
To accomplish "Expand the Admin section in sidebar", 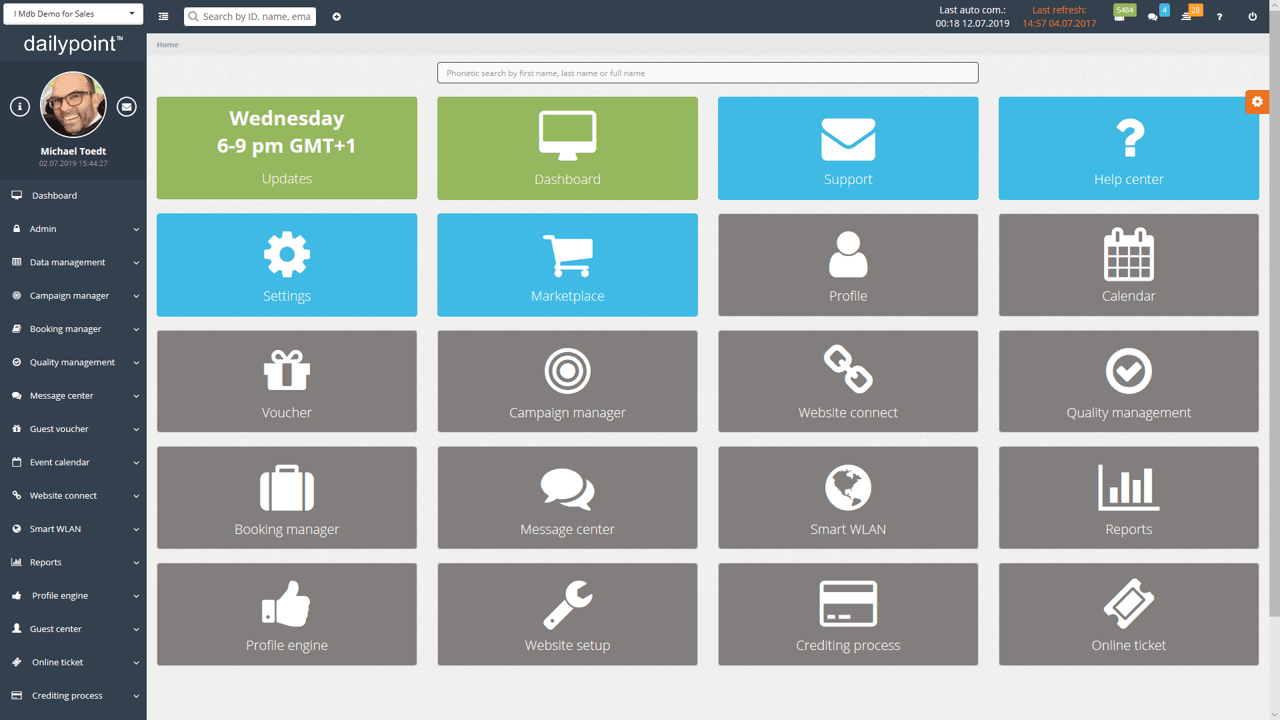I will pyautogui.click(x=73, y=228).
